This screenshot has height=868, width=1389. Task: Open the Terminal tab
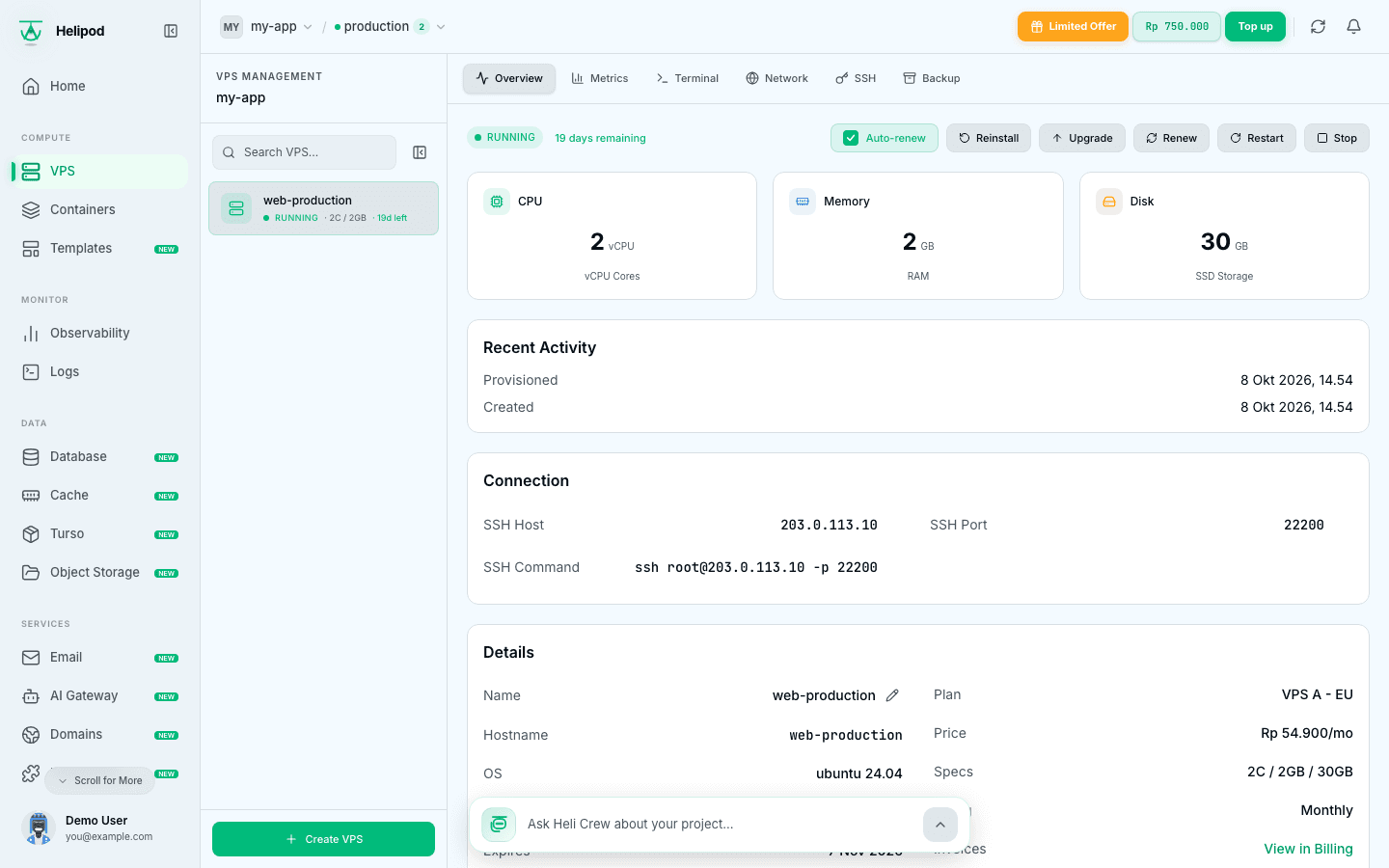click(688, 78)
